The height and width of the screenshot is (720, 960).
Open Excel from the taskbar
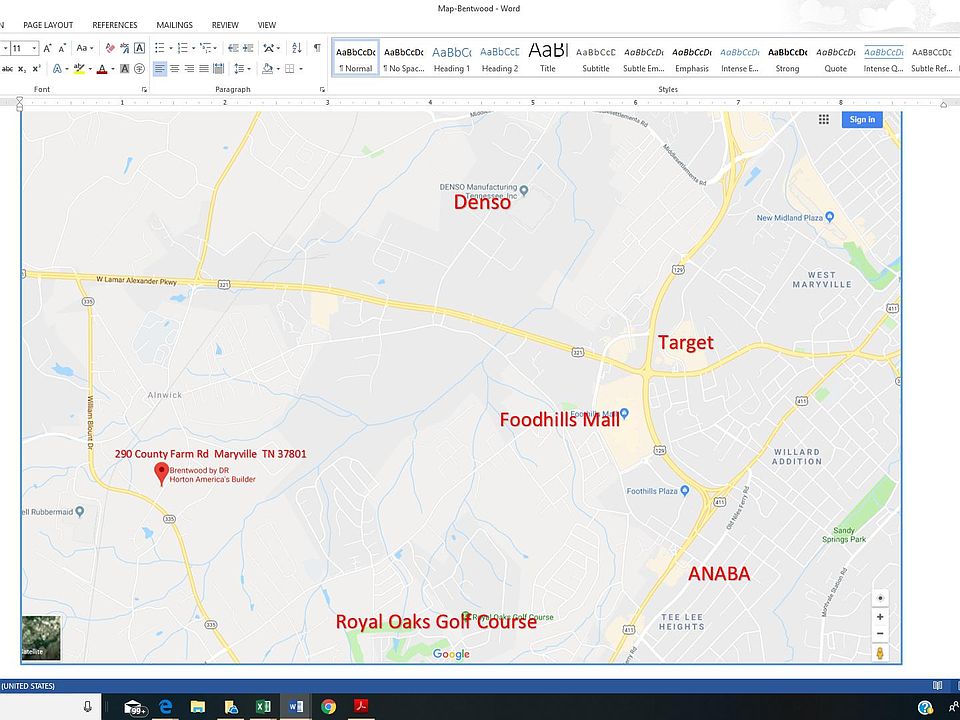tap(263, 707)
